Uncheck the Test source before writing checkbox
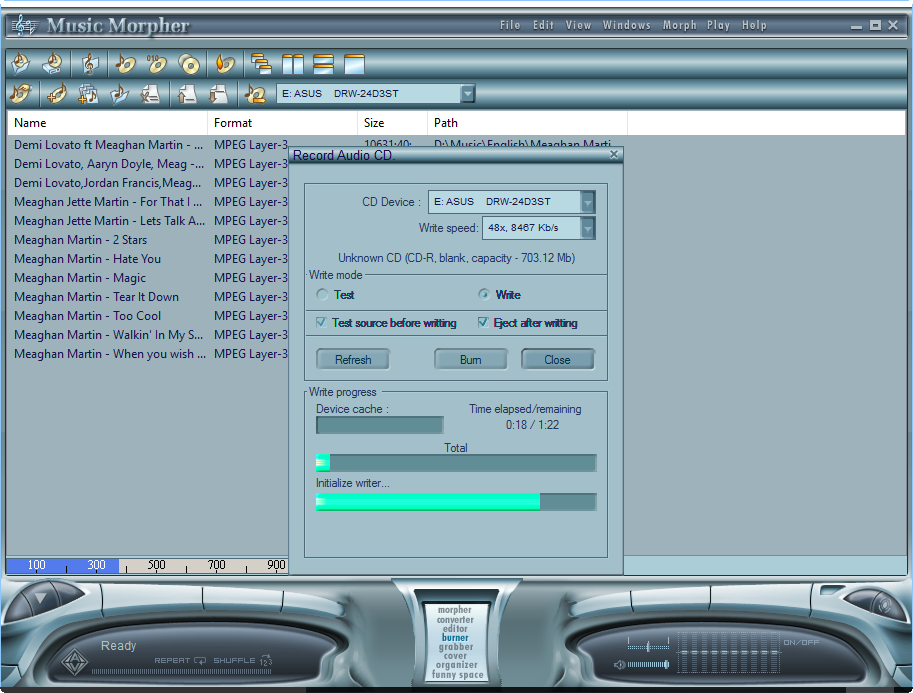913x693 pixels. click(322, 322)
